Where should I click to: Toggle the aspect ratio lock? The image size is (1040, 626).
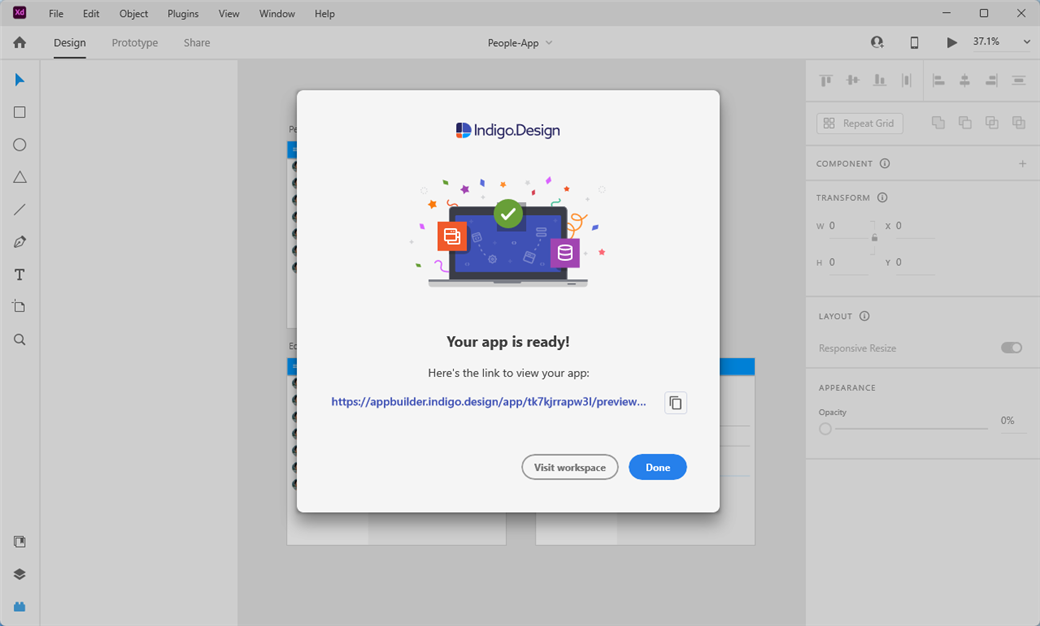tap(874, 237)
